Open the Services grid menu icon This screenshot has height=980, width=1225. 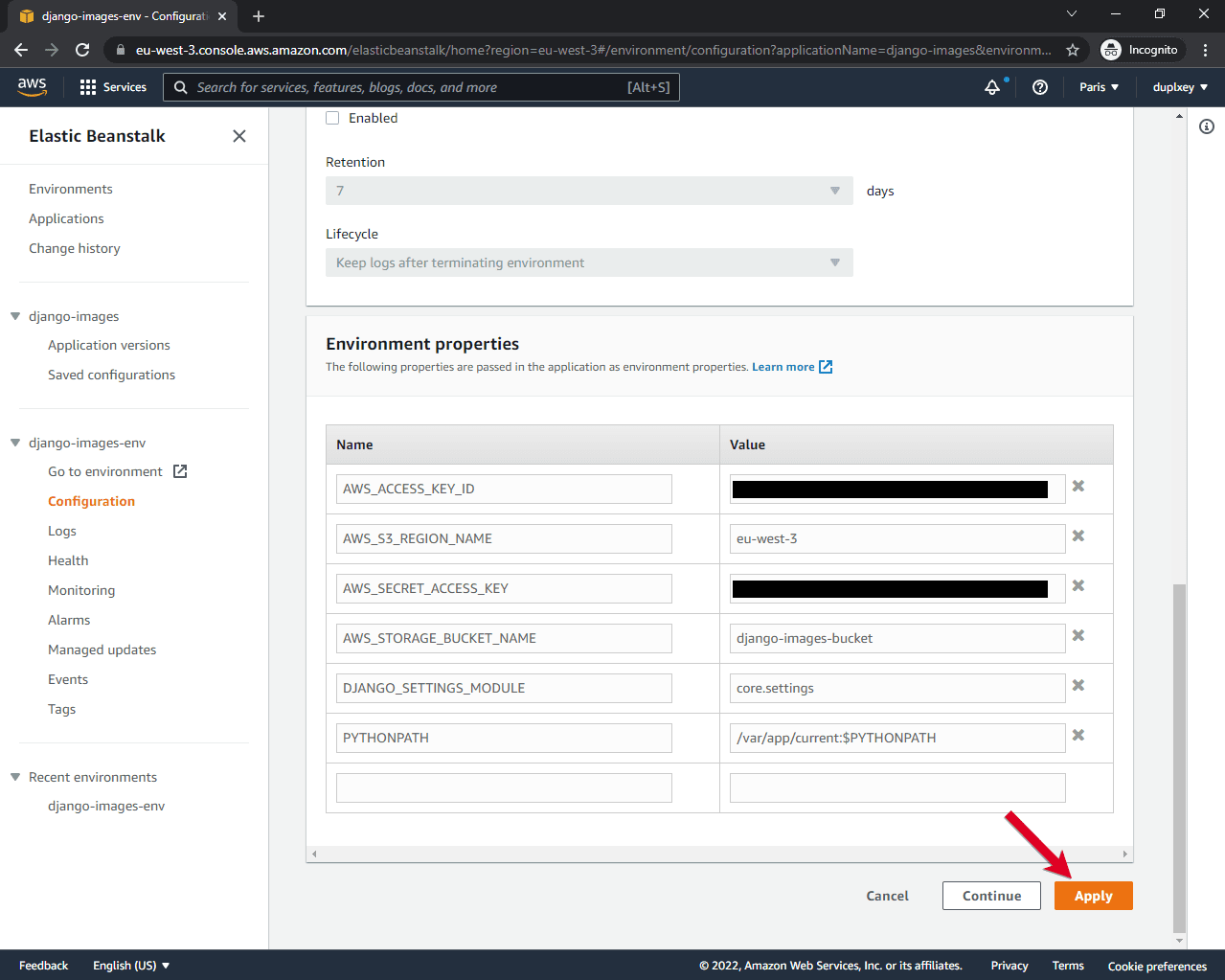(x=86, y=86)
